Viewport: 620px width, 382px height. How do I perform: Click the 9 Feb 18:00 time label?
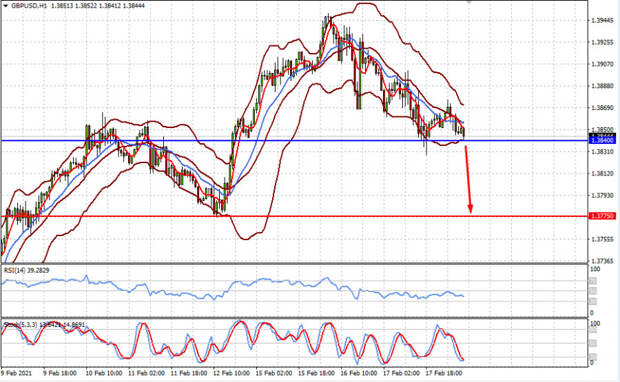point(60,373)
